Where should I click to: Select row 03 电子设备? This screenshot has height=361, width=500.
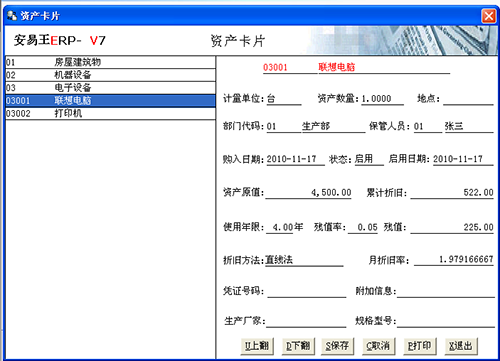pyautogui.click(x=110, y=88)
